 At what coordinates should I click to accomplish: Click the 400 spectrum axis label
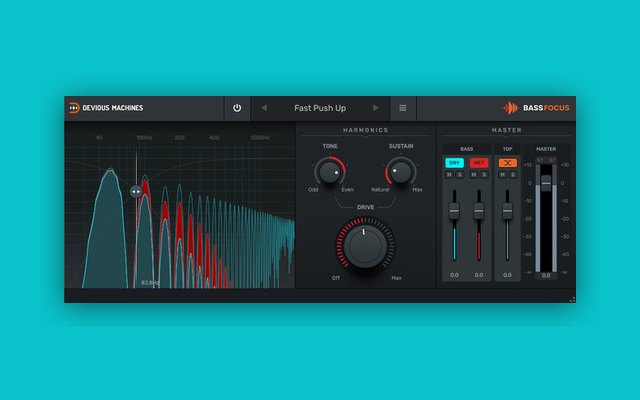[x=214, y=138]
